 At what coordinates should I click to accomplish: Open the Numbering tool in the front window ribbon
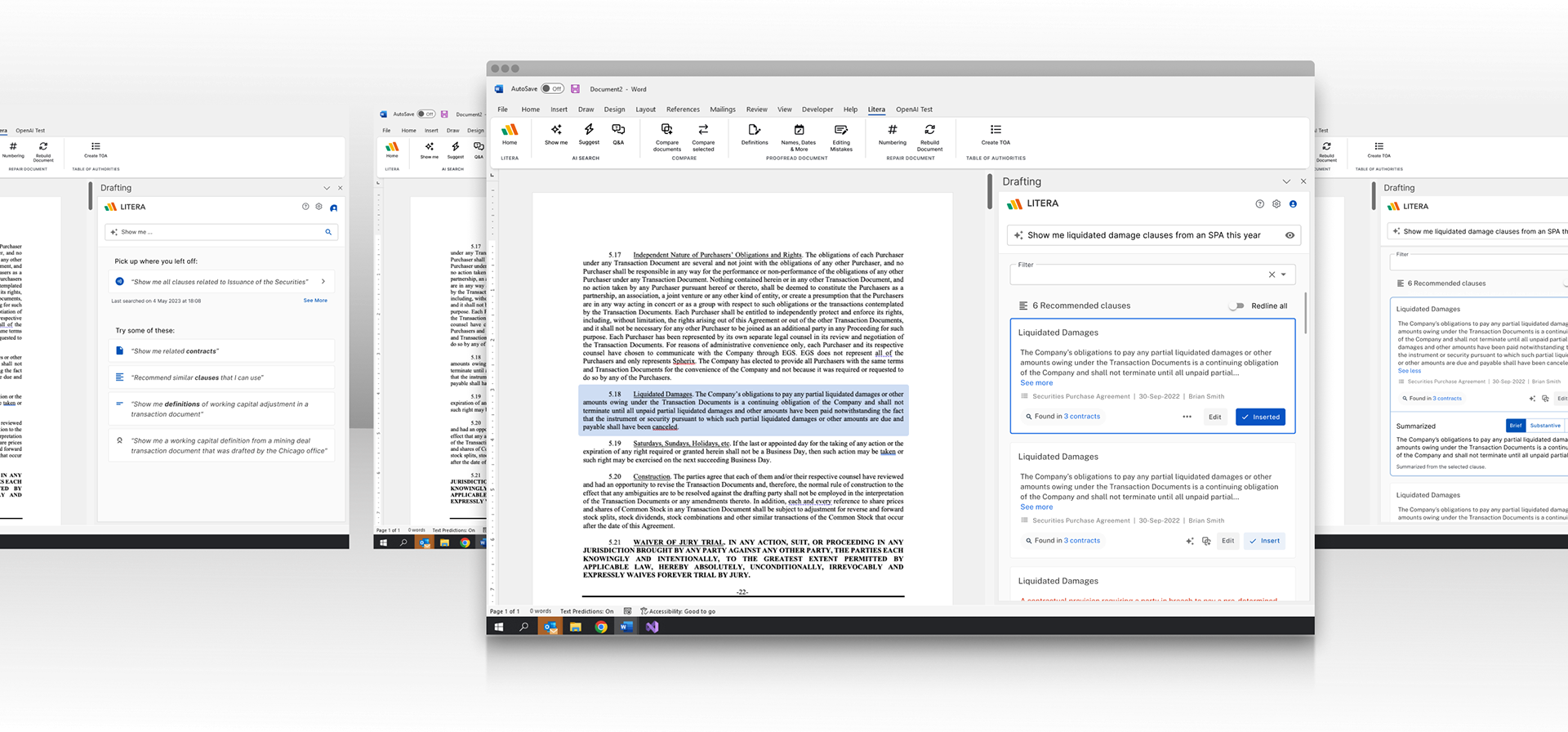click(x=893, y=134)
